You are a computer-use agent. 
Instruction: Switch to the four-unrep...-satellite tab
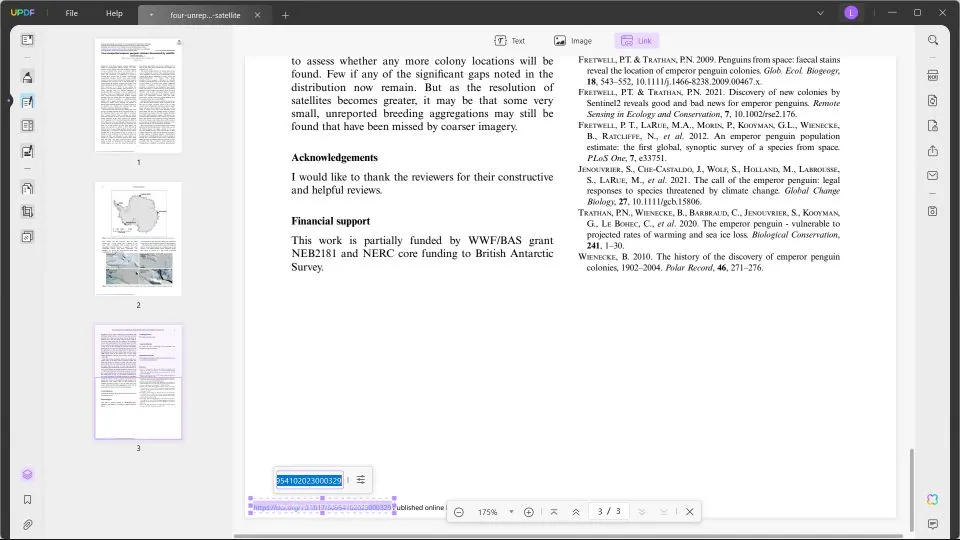(x=205, y=15)
